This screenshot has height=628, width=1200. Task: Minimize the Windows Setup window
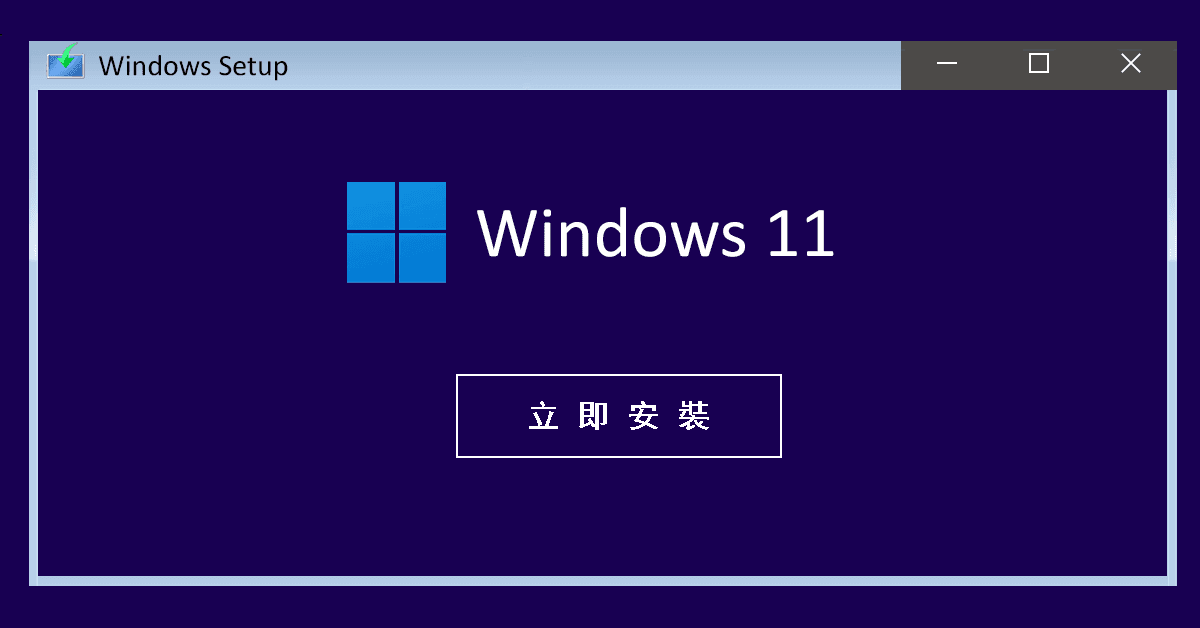(x=947, y=65)
